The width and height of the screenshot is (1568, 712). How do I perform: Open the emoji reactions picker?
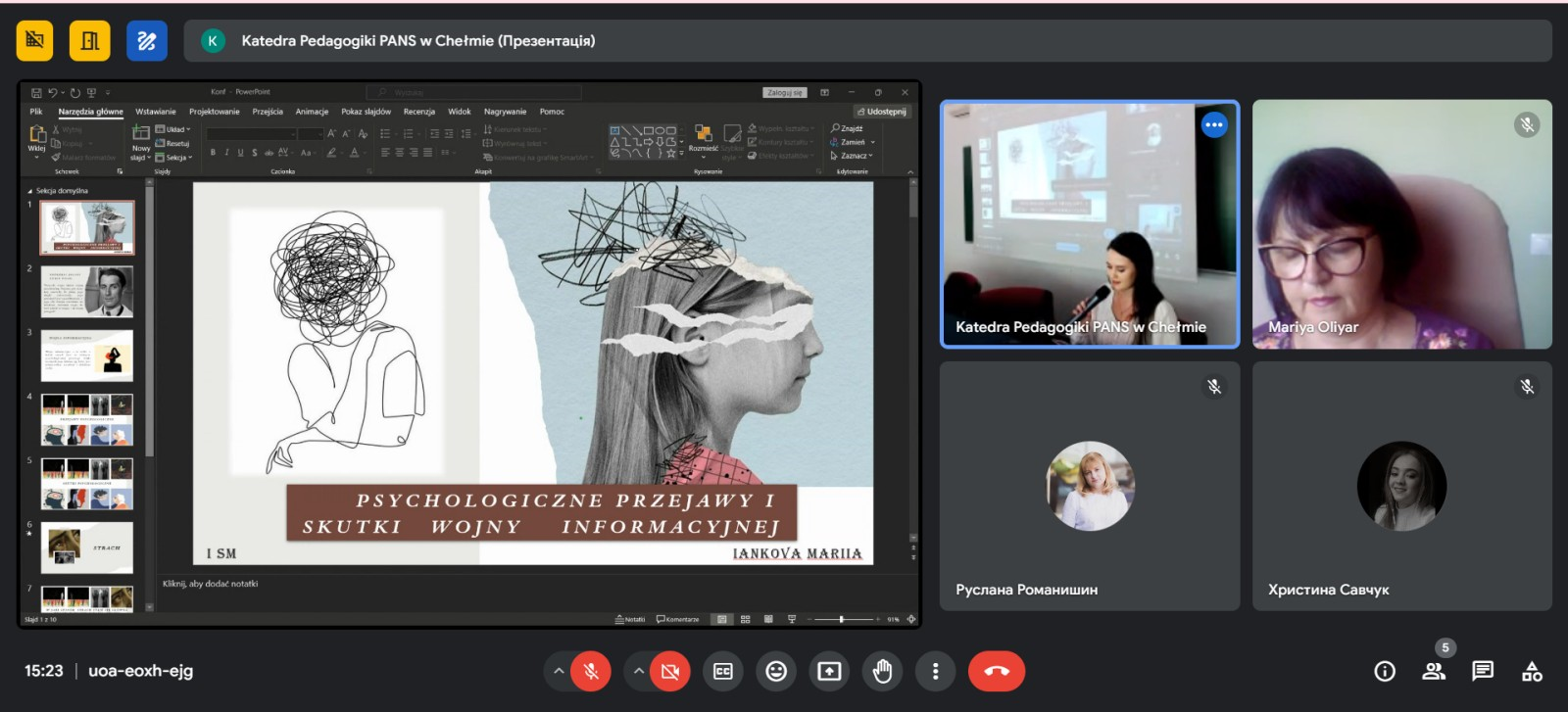[x=776, y=671]
